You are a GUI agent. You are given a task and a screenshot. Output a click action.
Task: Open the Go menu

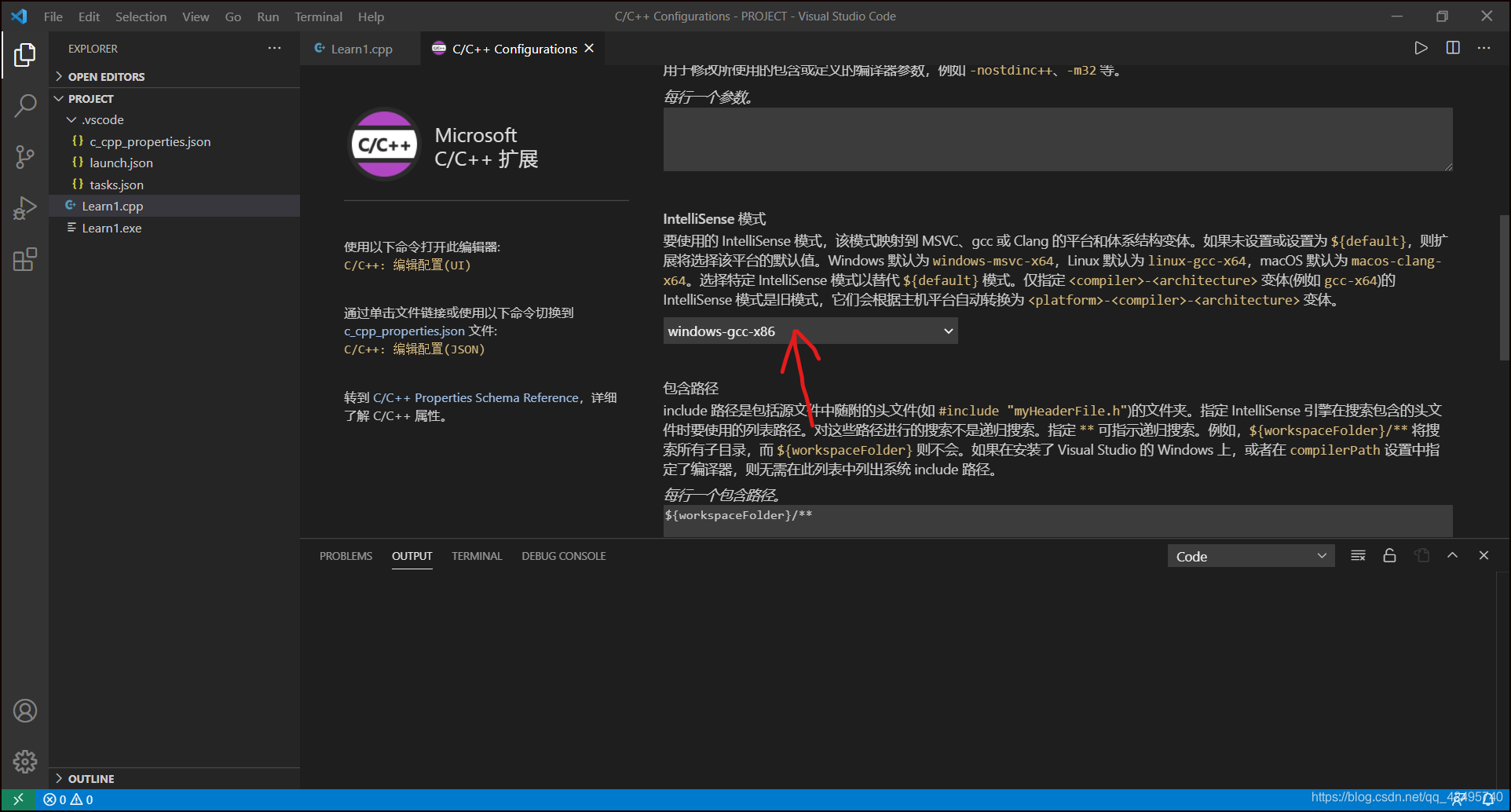pos(233,16)
